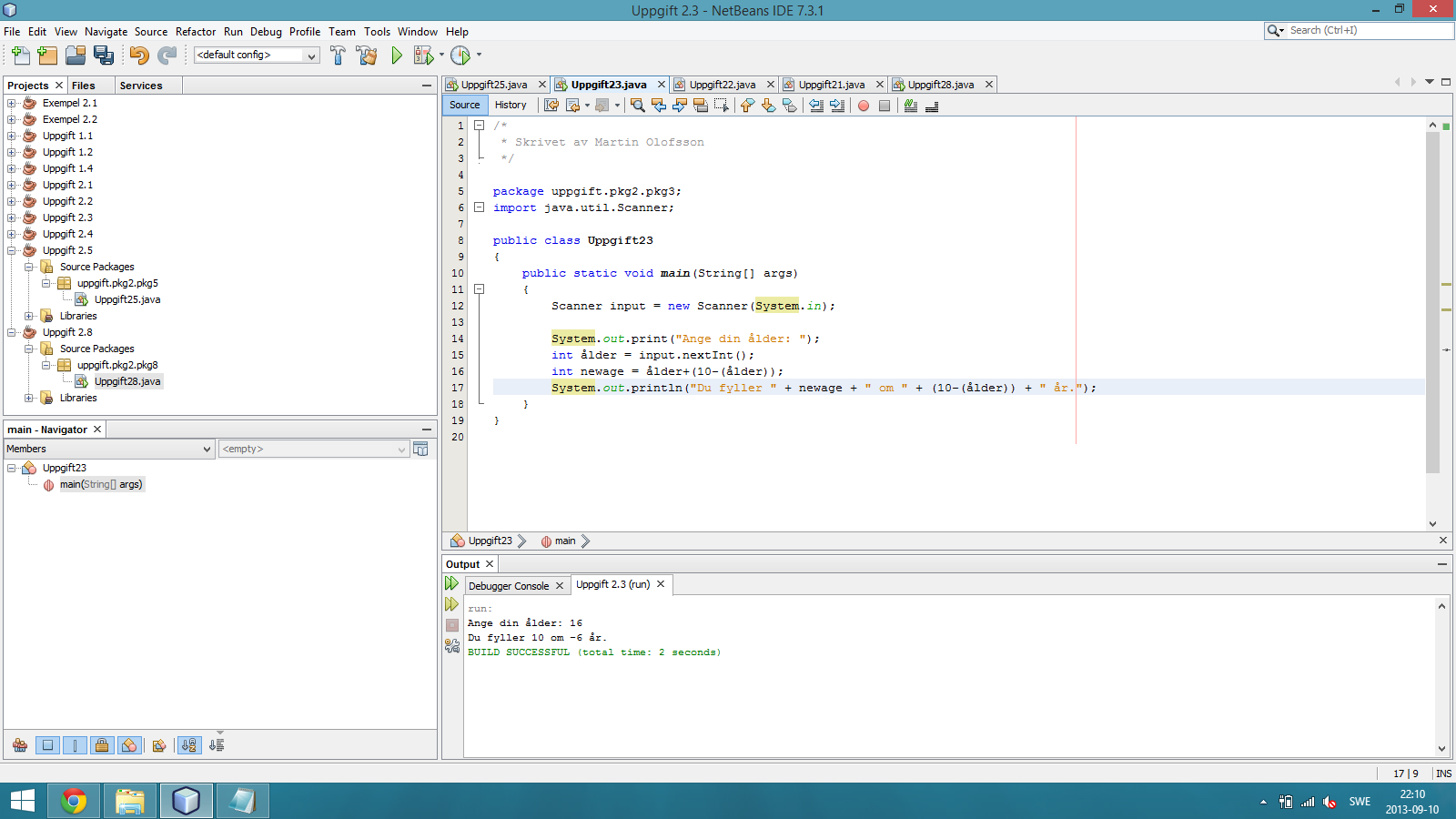Screen dimensions: 1456x819
Task: Click the Last Edit editor icon
Action: (551, 106)
